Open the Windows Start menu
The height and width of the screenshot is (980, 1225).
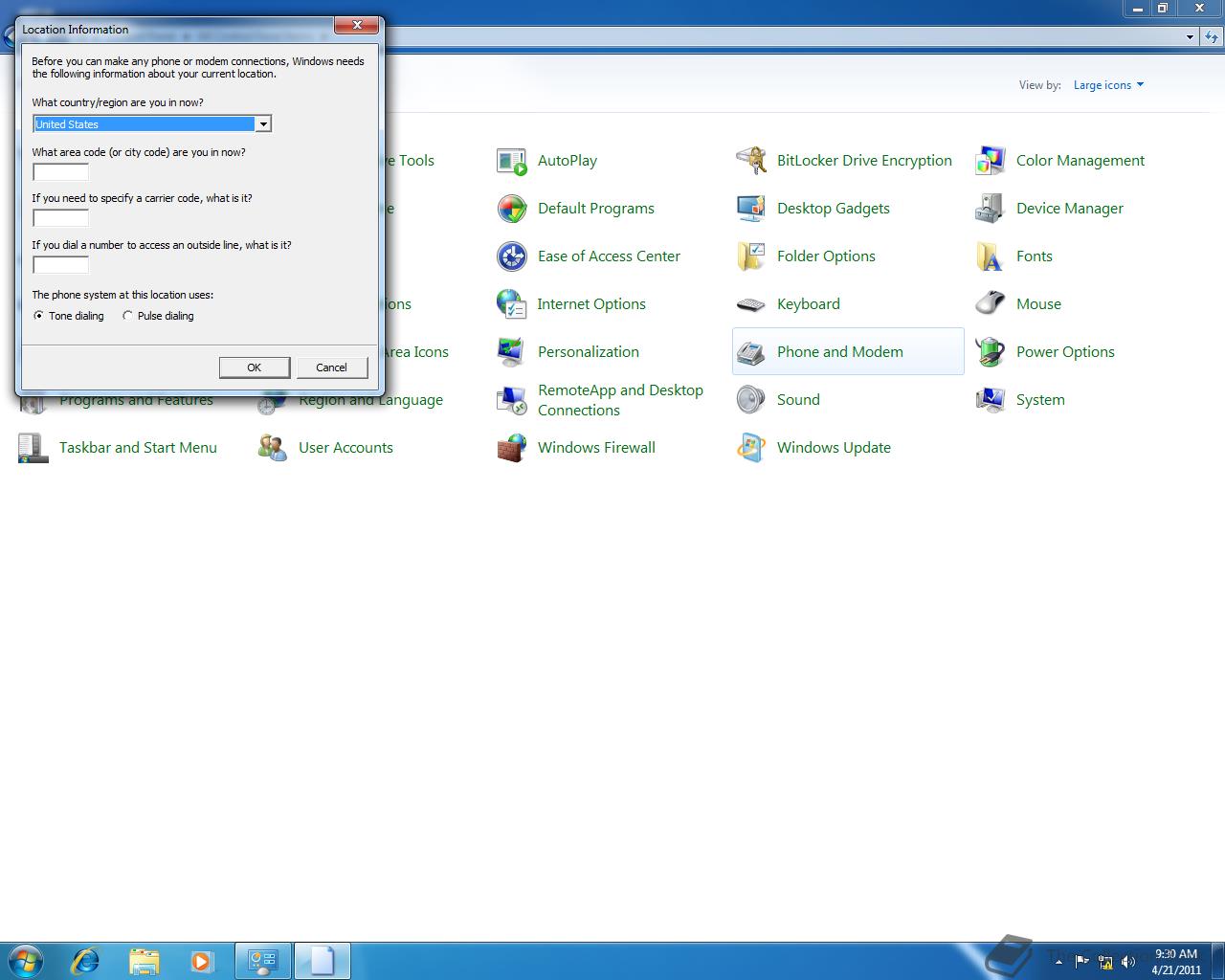click(x=26, y=960)
